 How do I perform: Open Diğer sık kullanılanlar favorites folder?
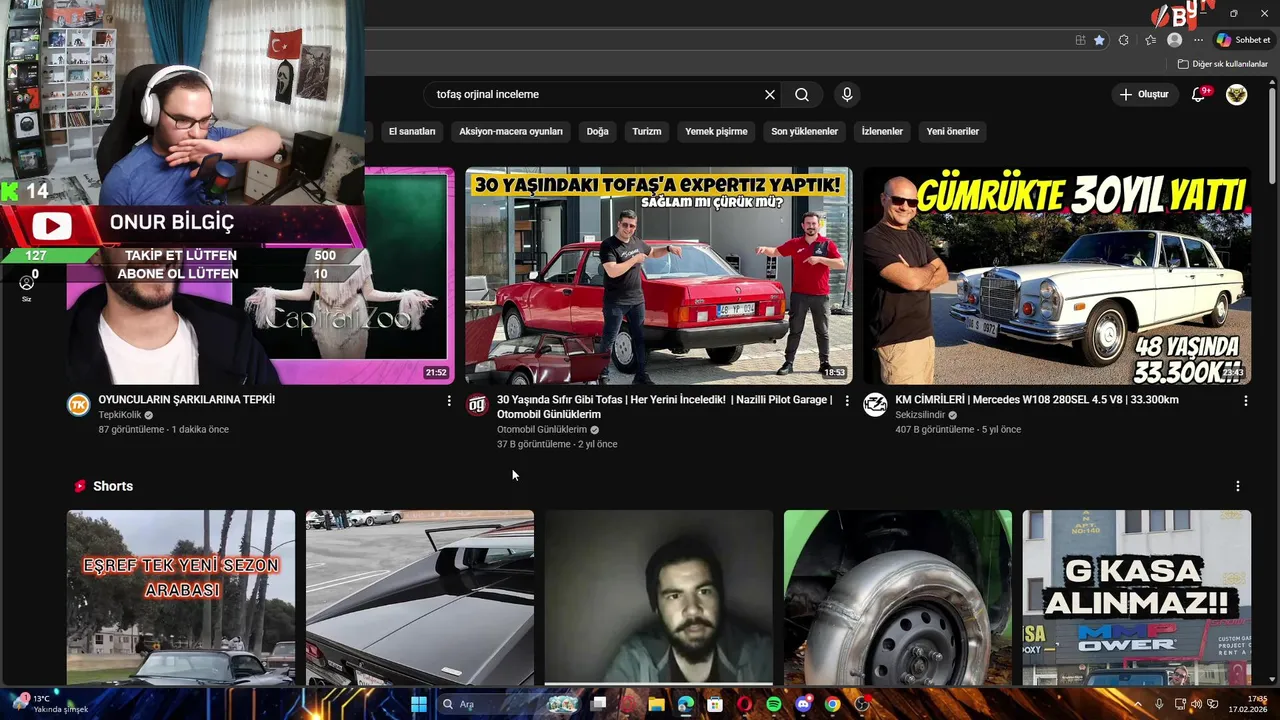click(x=1223, y=64)
